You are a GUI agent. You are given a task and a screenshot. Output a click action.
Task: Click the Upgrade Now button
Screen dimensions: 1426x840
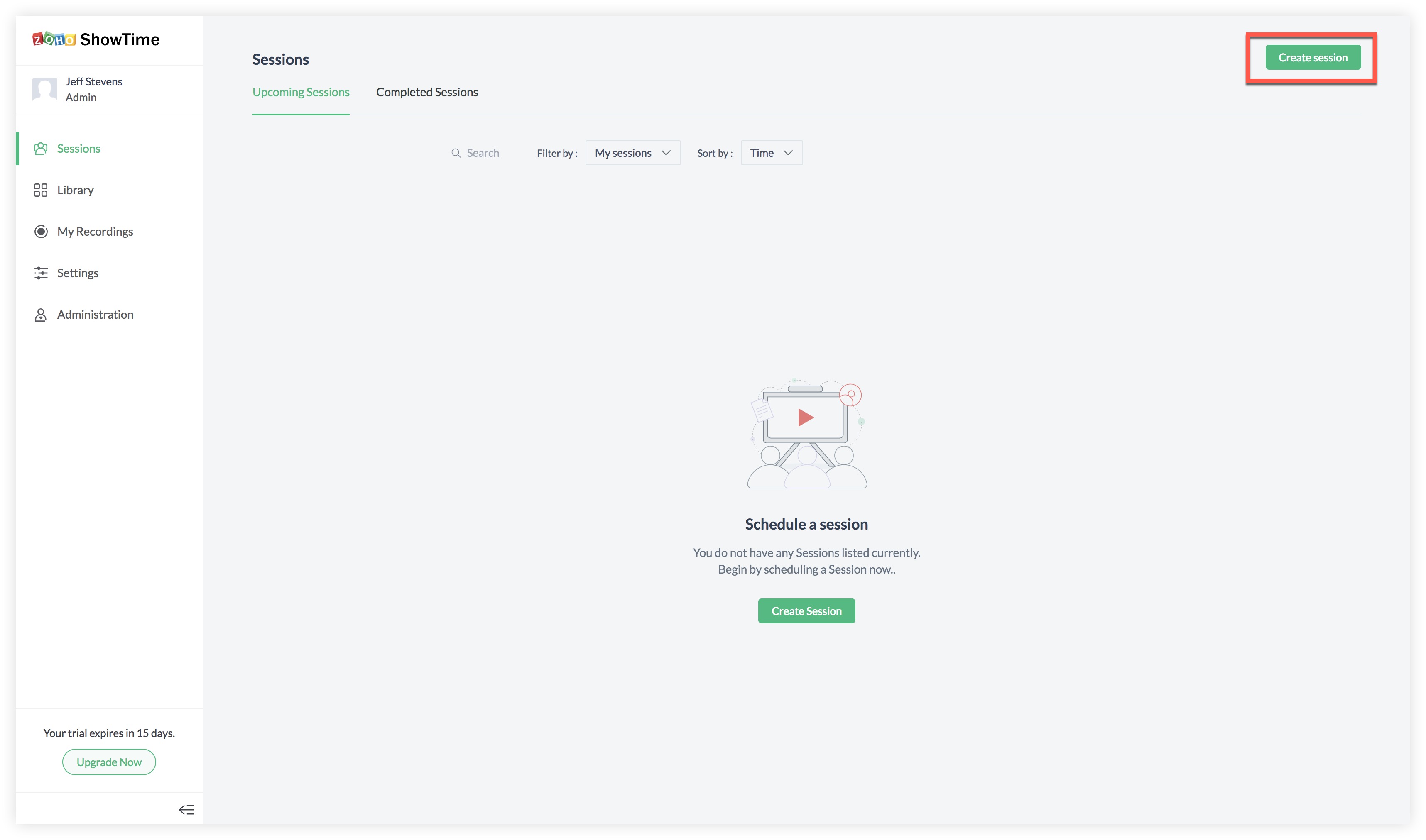click(x=109, y=762)
